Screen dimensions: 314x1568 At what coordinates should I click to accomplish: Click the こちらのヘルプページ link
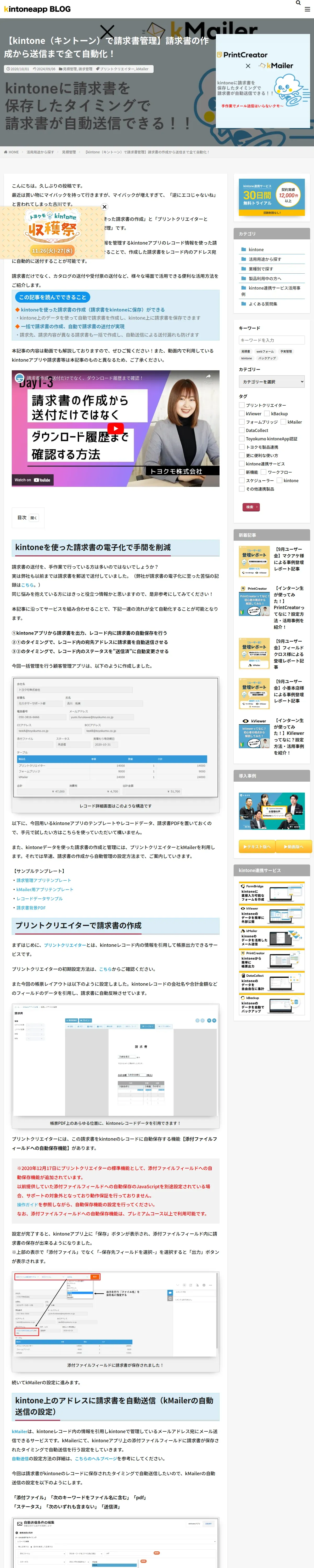click(96, 1459)
